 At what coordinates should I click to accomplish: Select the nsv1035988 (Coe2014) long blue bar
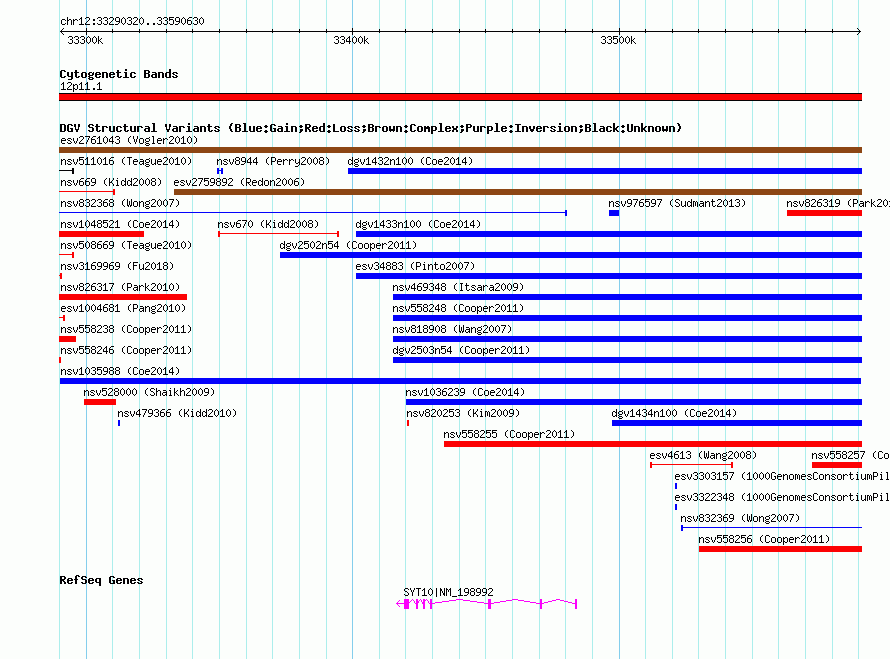point(460,381)
